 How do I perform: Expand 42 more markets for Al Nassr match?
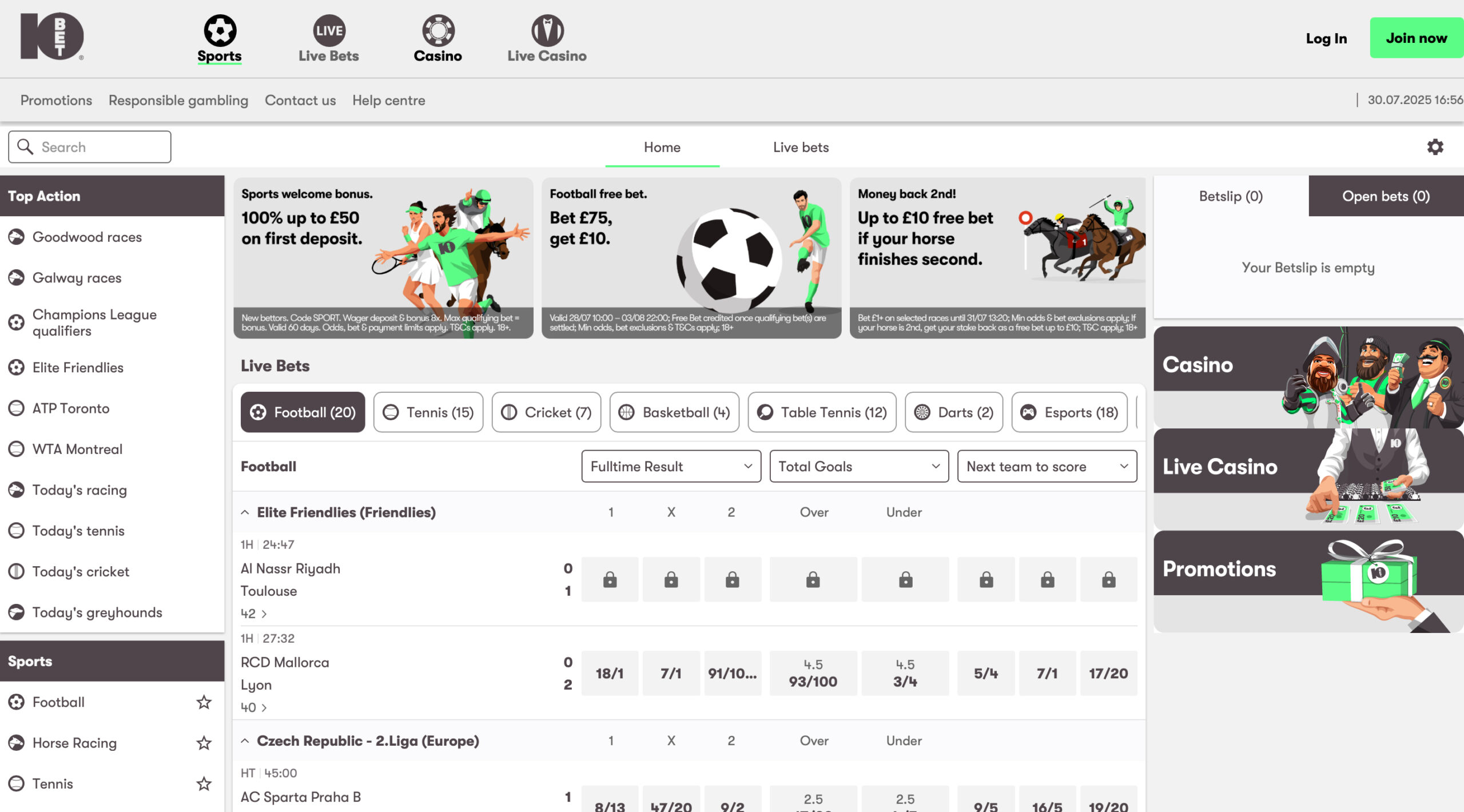click(x=254, y=613)
